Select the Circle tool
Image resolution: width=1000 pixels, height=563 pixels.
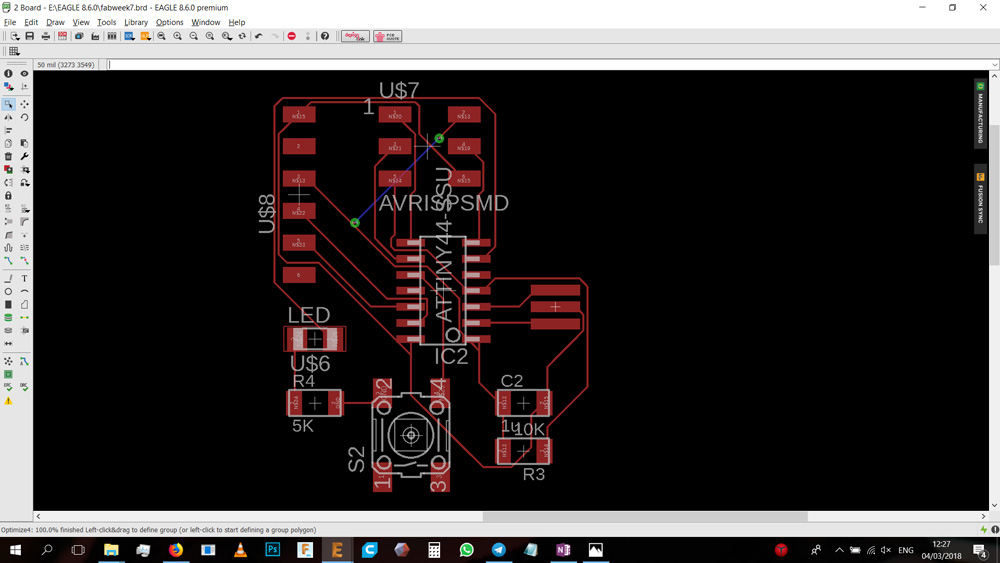(x=8, y=291)
